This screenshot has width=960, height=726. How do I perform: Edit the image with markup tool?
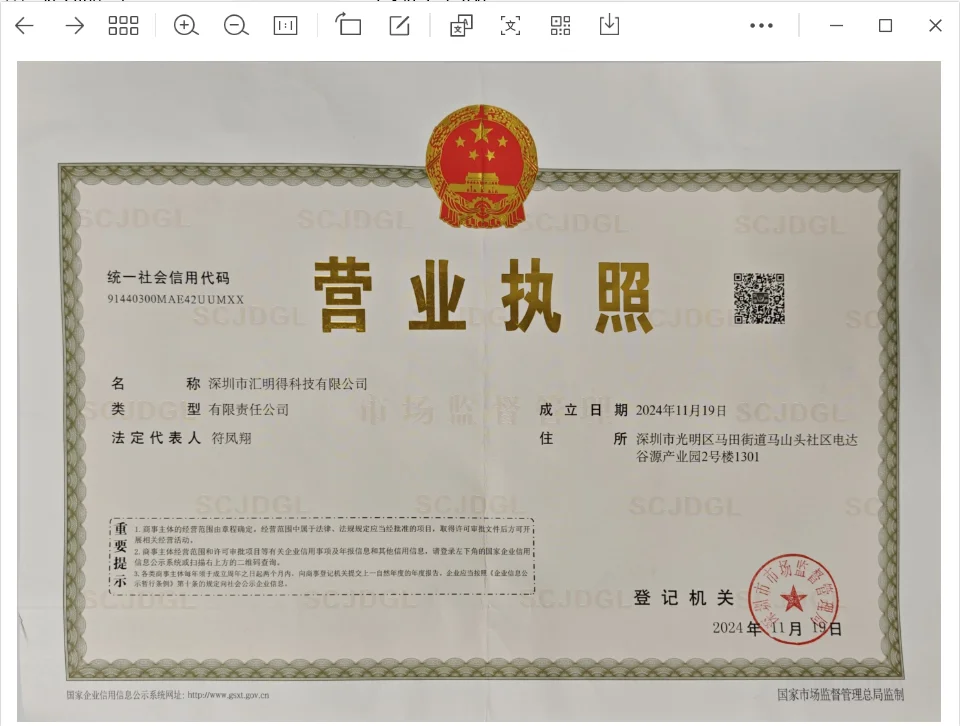399,26
